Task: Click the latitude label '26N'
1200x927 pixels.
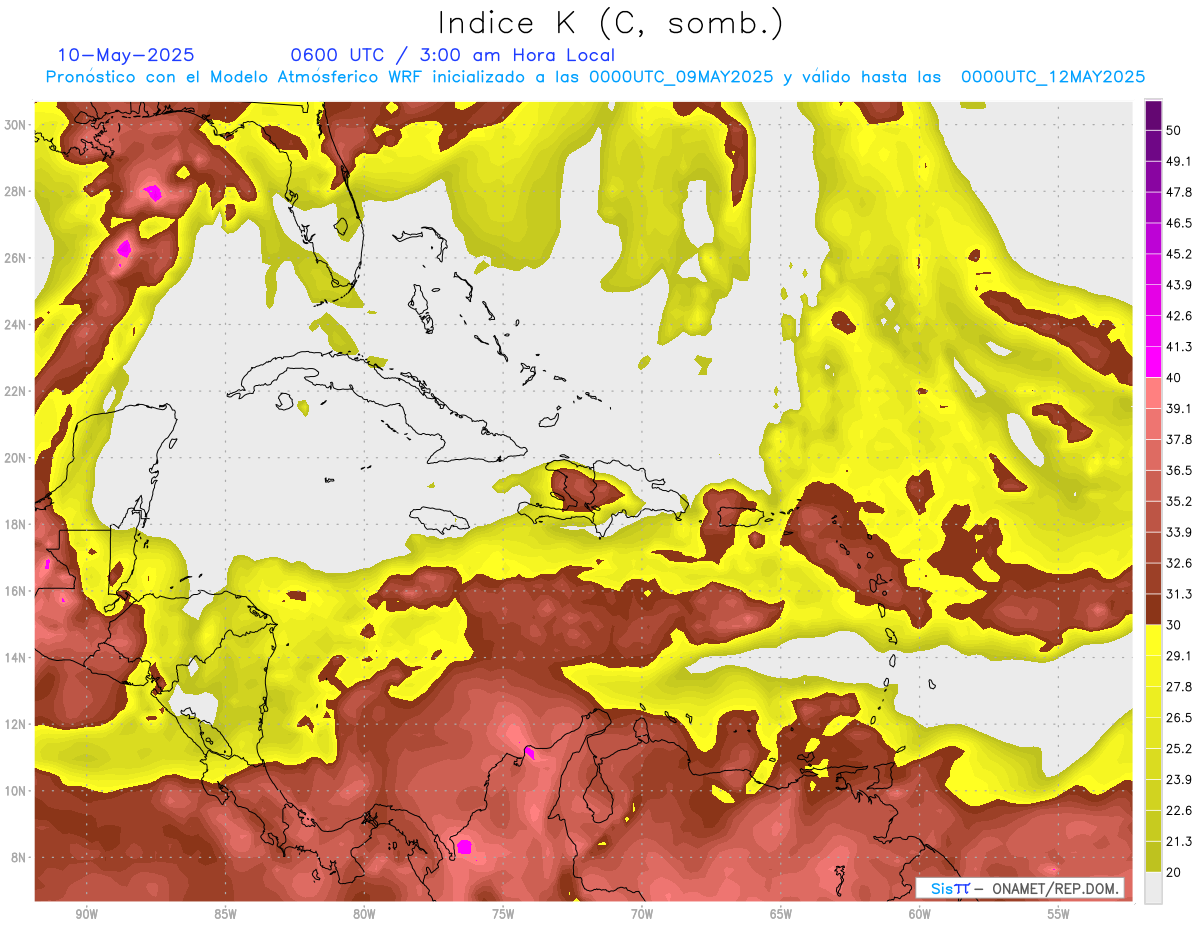Action: tap(16, 258)
